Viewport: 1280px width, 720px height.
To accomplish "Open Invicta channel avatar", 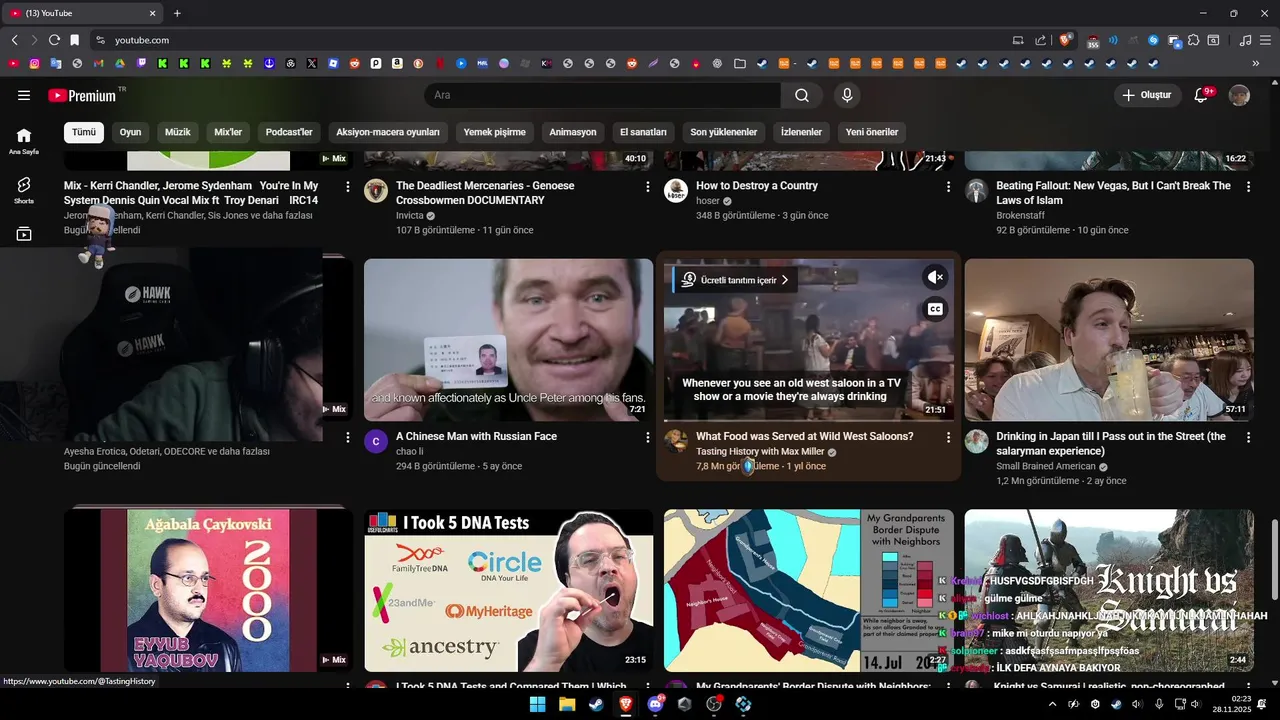I will pyautogui.click(x=376, y=191).
